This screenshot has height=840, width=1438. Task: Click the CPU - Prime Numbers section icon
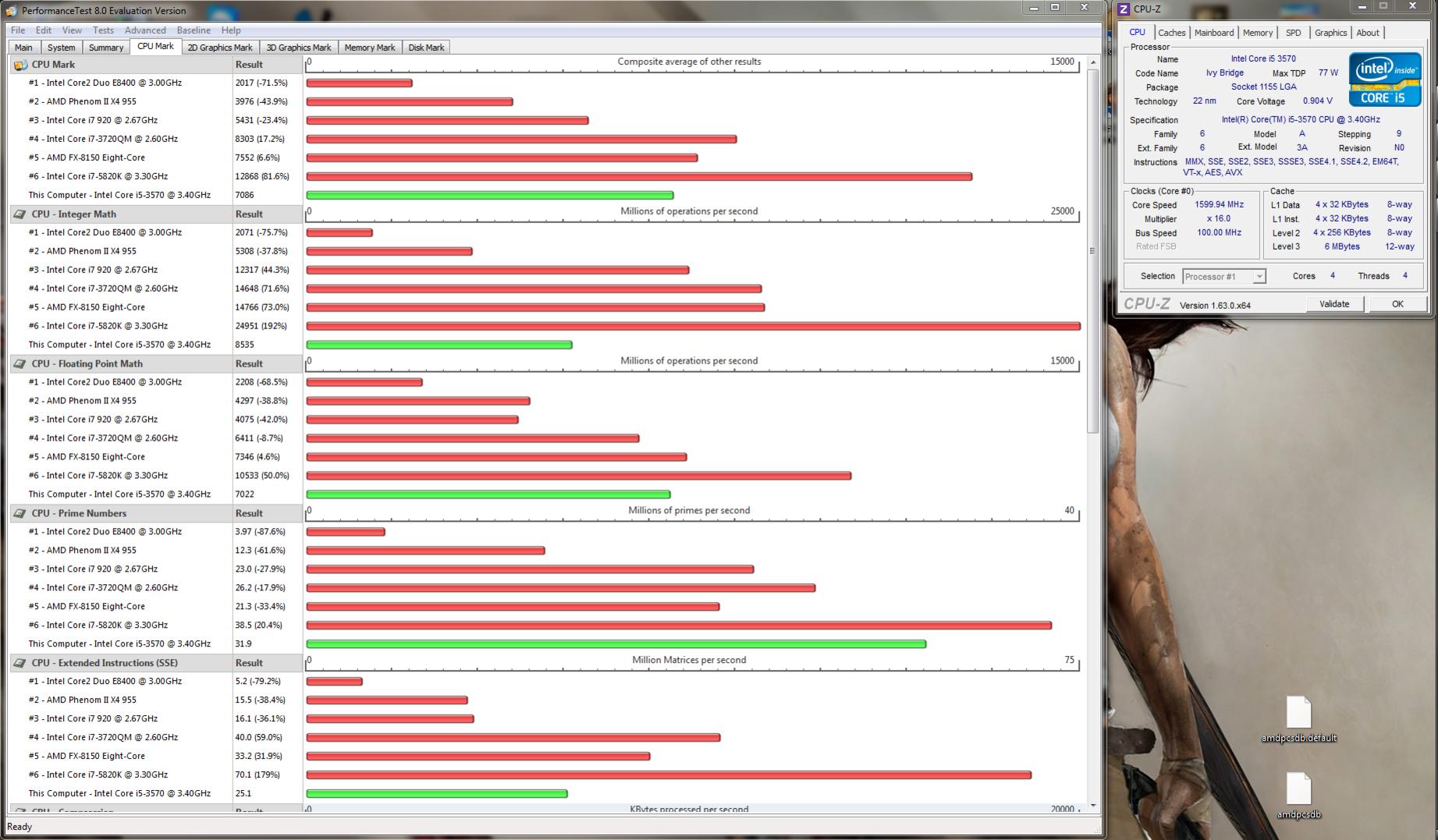click(x=20, y=514)
